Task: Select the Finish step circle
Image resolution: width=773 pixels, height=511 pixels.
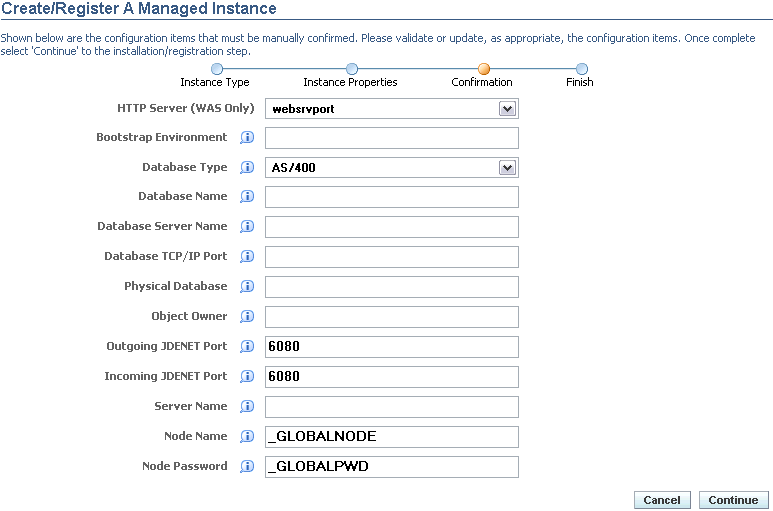Action: pyautogui.click(x=582, y=69)
